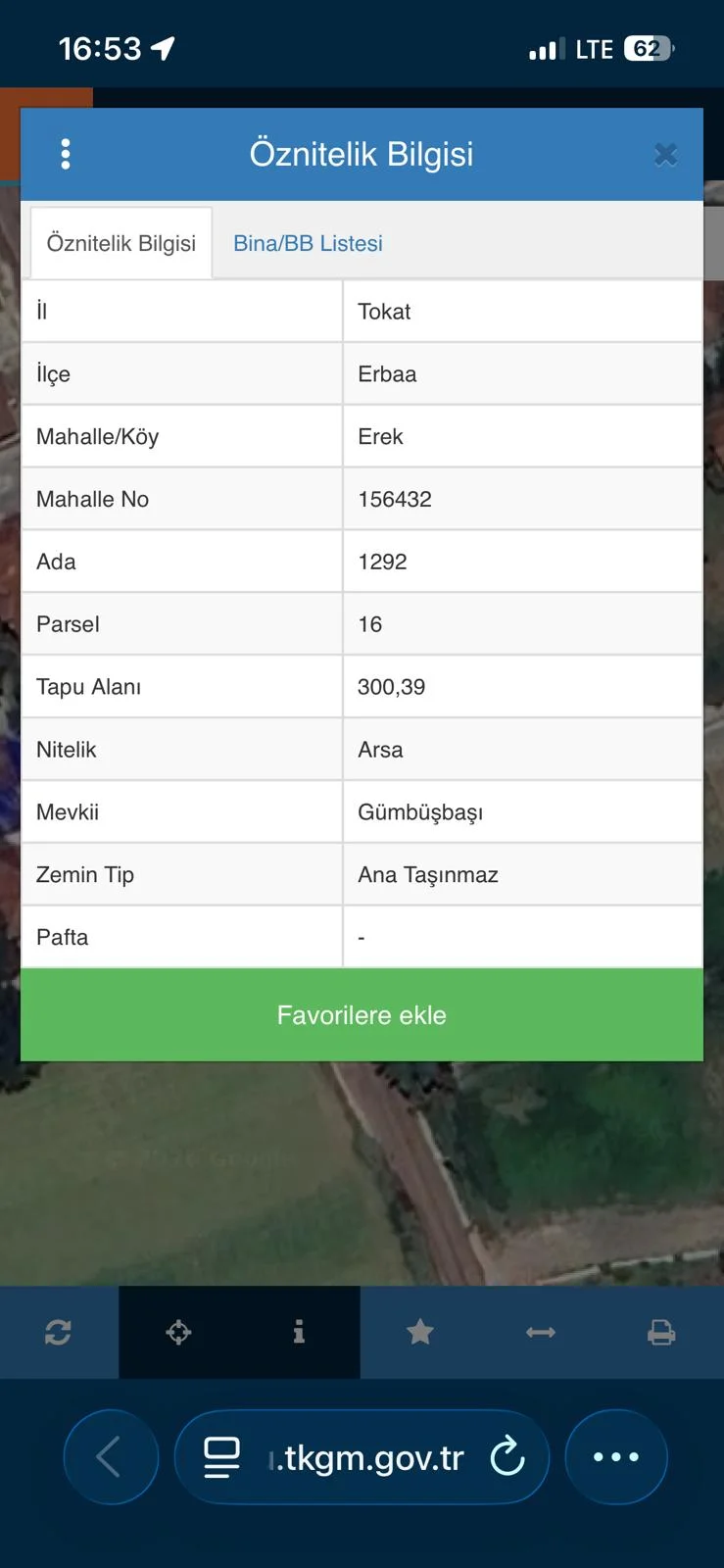Select the Öznitelik Bilgisi tab
The height and width of the screenshot is (1568, 724).
(121, 243)
